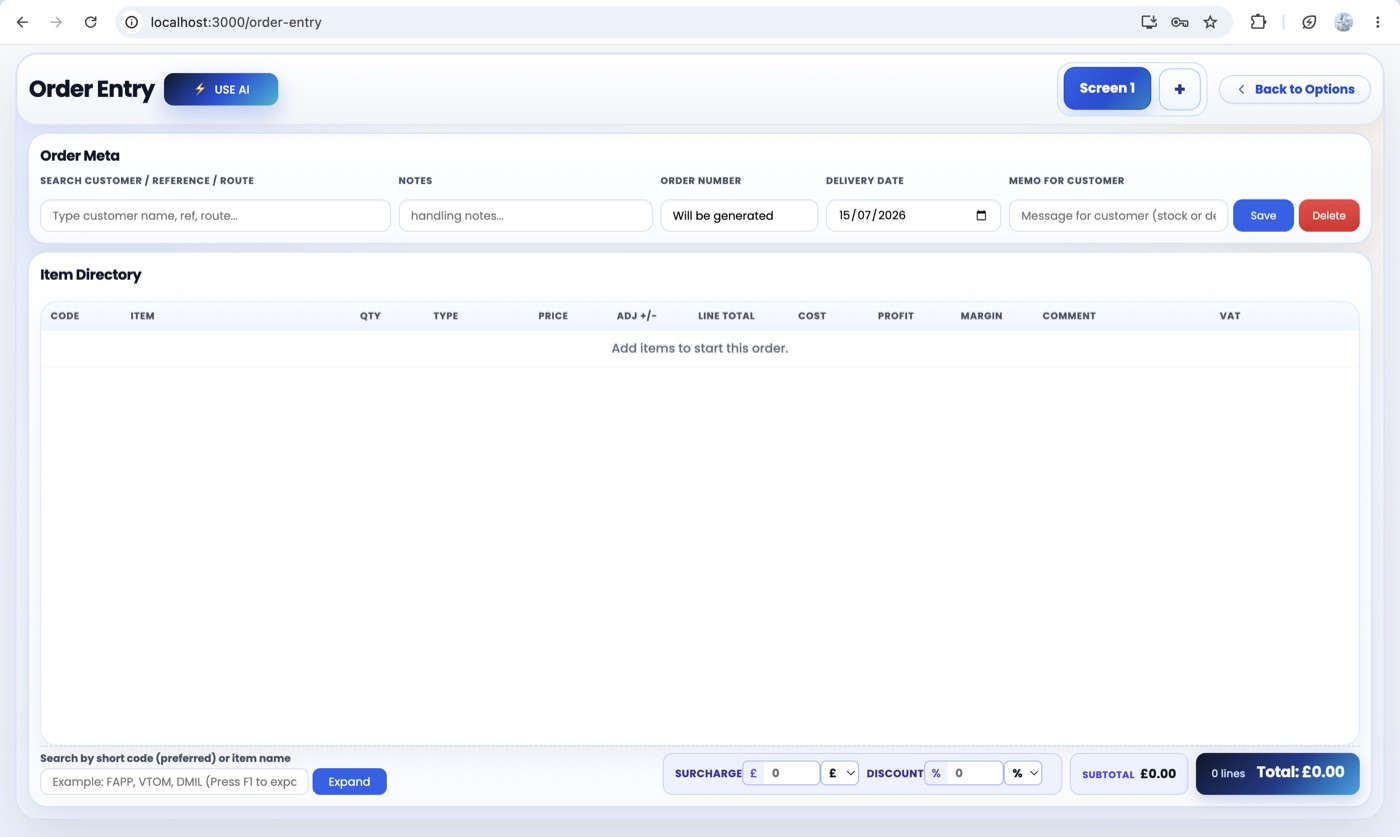Reload the page with the refresh icon

pyautogui.click(x=90, y=22)
